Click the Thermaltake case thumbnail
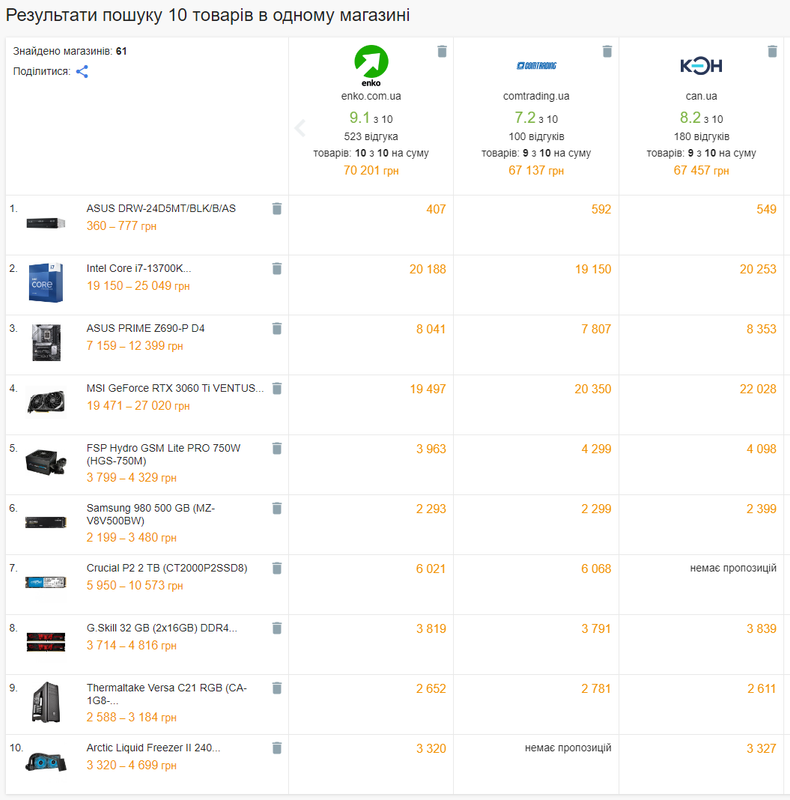The height and width of the screenshot is (800, 790). pos(46,702)
